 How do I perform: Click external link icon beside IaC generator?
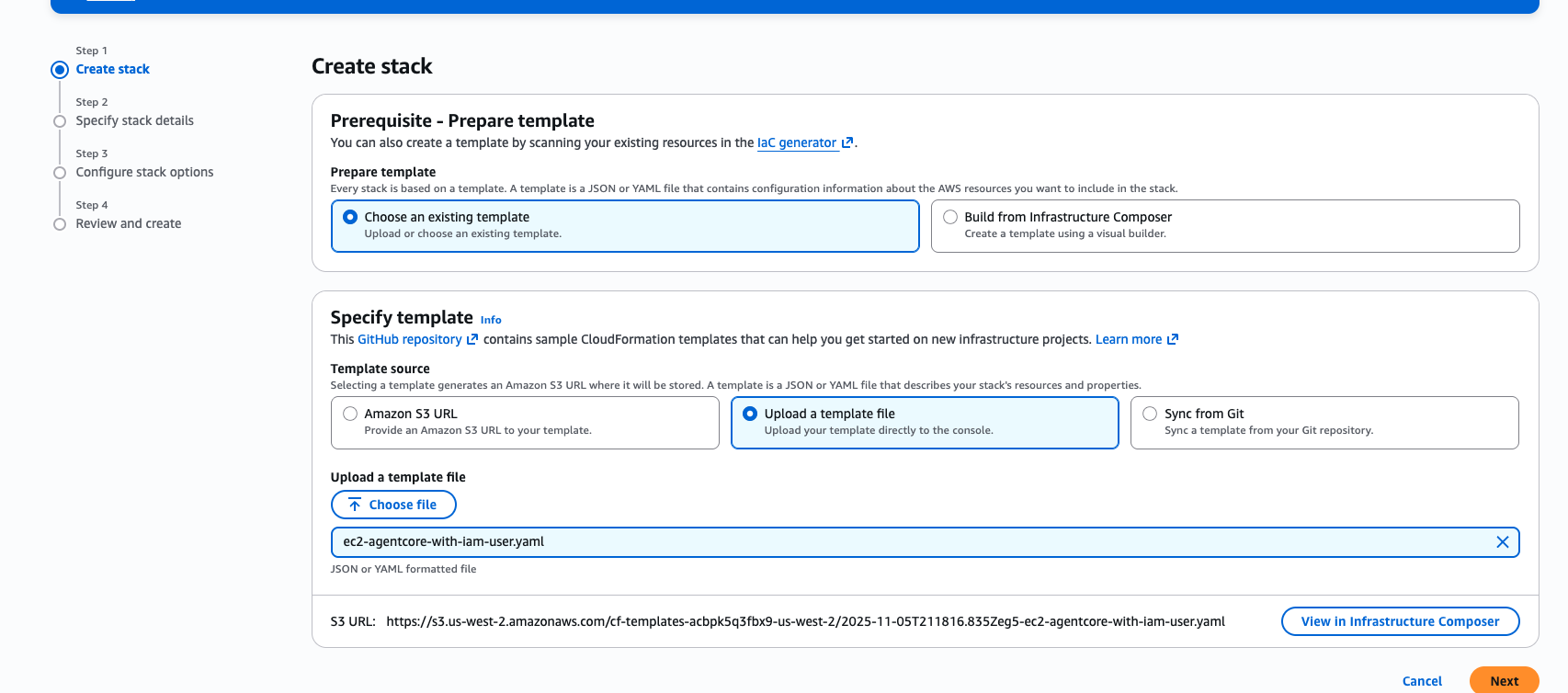click(x=847, y=142)
